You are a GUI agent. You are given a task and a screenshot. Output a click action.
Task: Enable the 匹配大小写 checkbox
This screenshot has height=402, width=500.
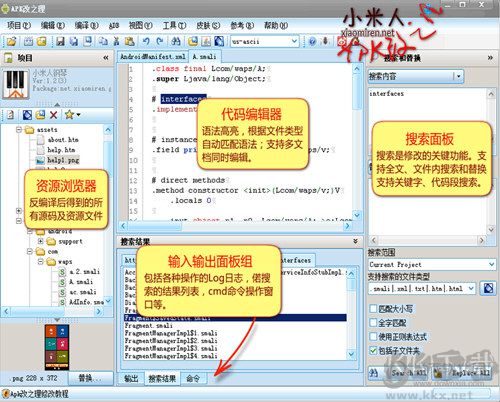[x=373, y=309]
